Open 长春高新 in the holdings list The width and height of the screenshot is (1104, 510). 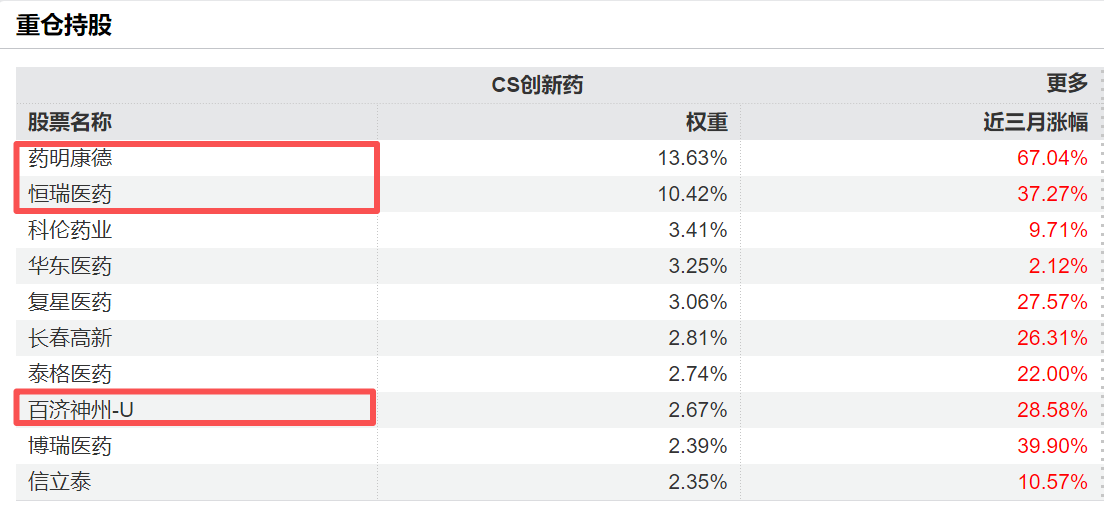(x=70, y=338)
